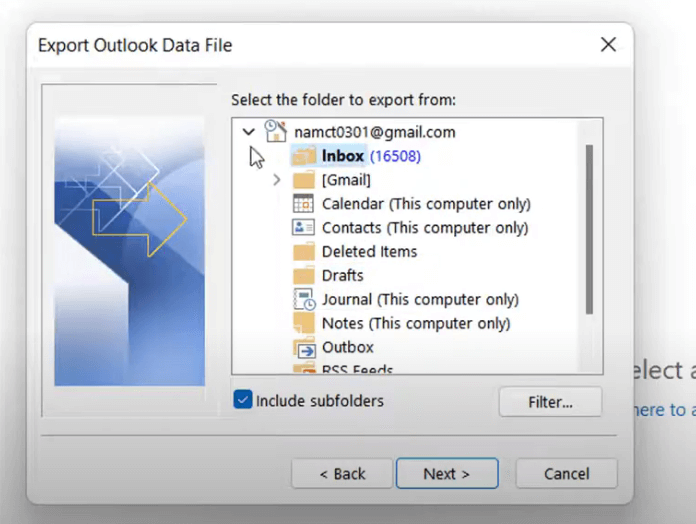Cancel the export wizard
Image resolution: width=696 pixels, height=524 pixels.
566,473
